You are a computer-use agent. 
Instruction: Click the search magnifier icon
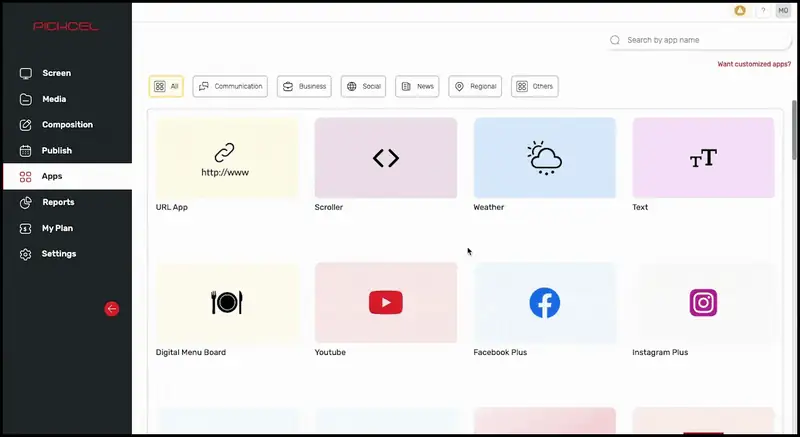(615, 40)
